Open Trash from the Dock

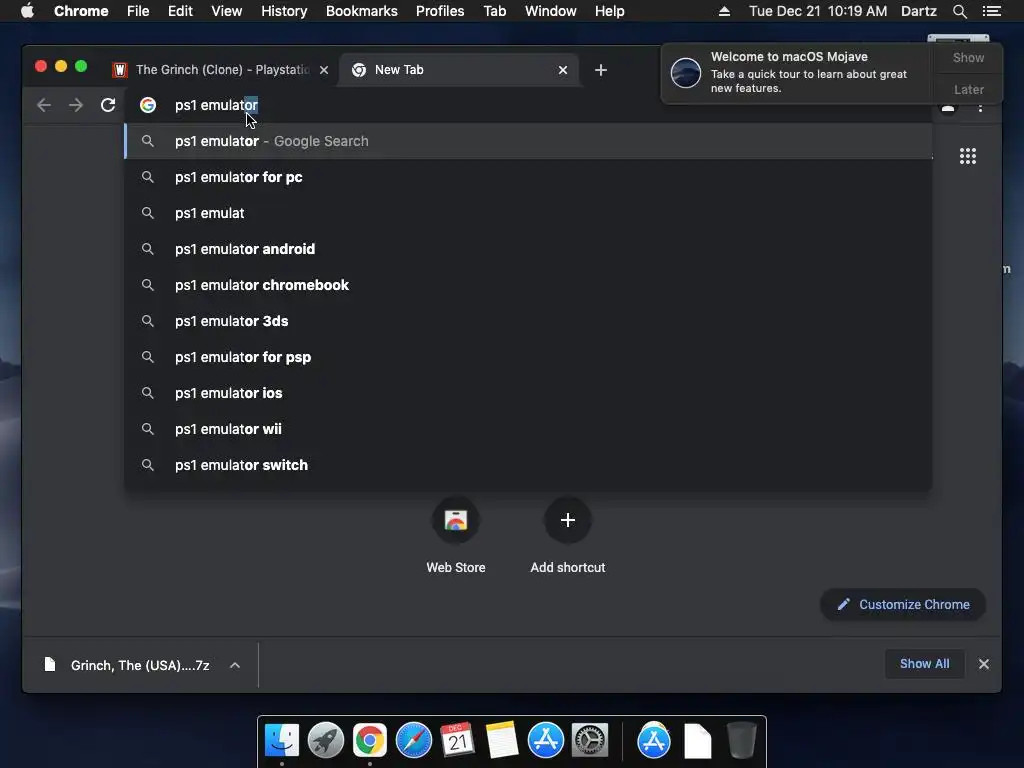pyautogui.click(x=742, y=741)
